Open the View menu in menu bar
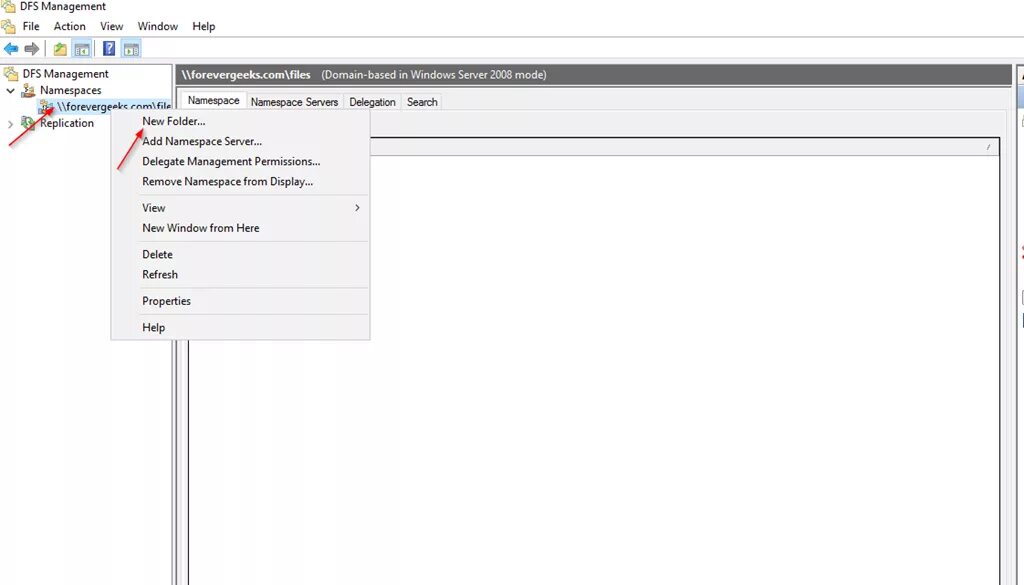 [112, 27]
